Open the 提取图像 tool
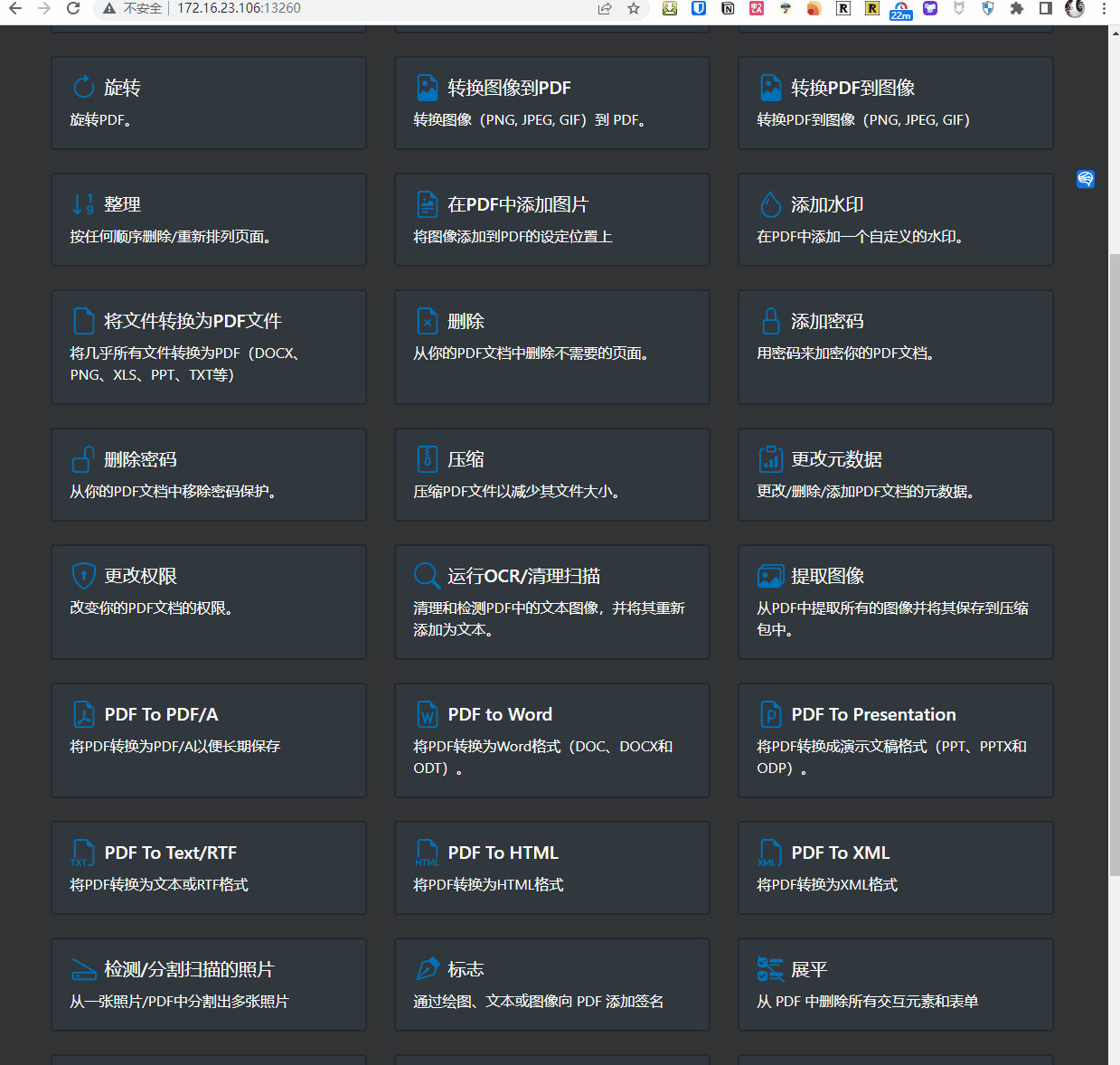Viewport: 1120px width, 1065px height. point(895,602)
